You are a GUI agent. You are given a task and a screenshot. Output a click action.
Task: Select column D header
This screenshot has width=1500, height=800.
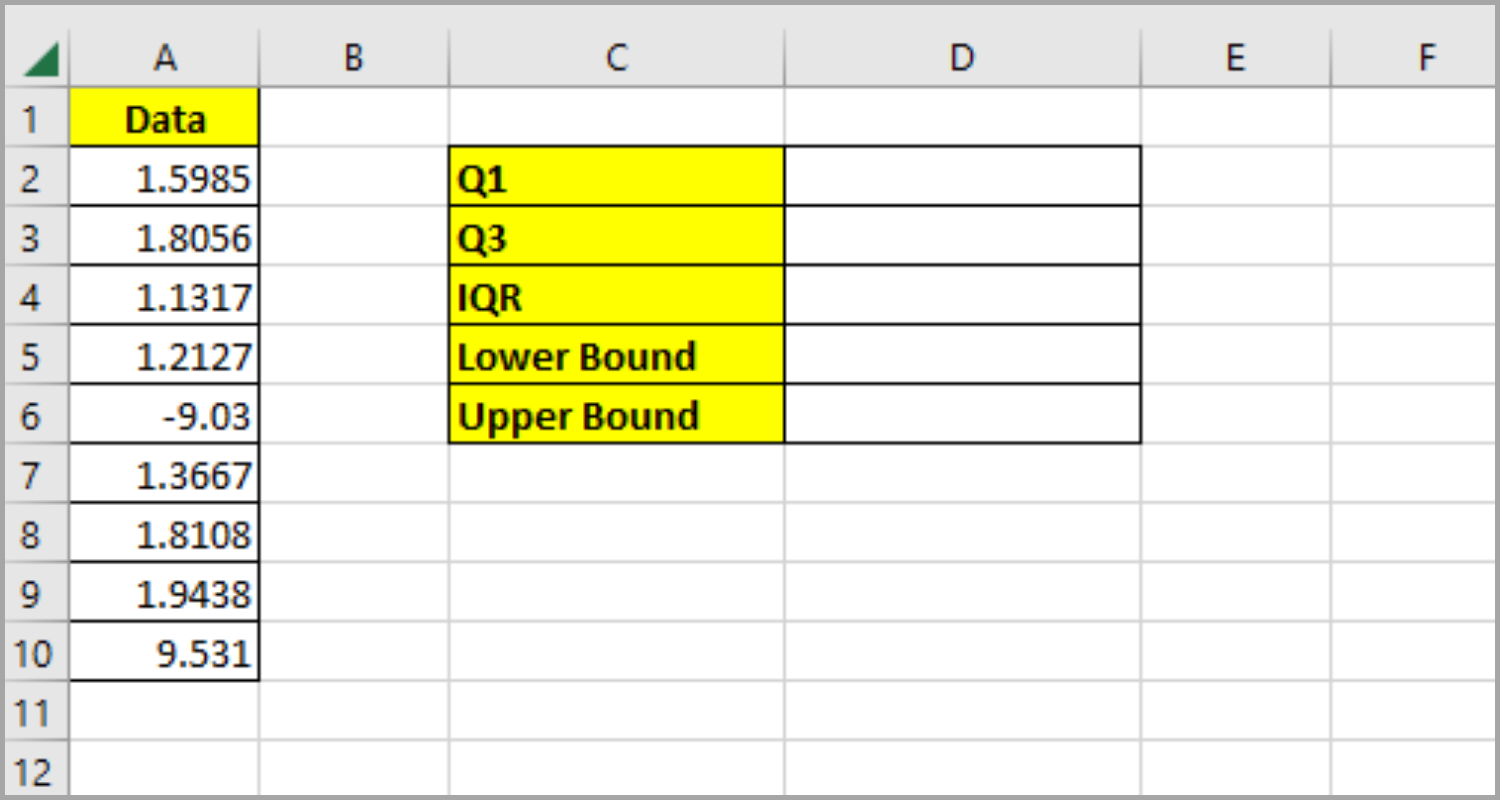click(961, 59)
